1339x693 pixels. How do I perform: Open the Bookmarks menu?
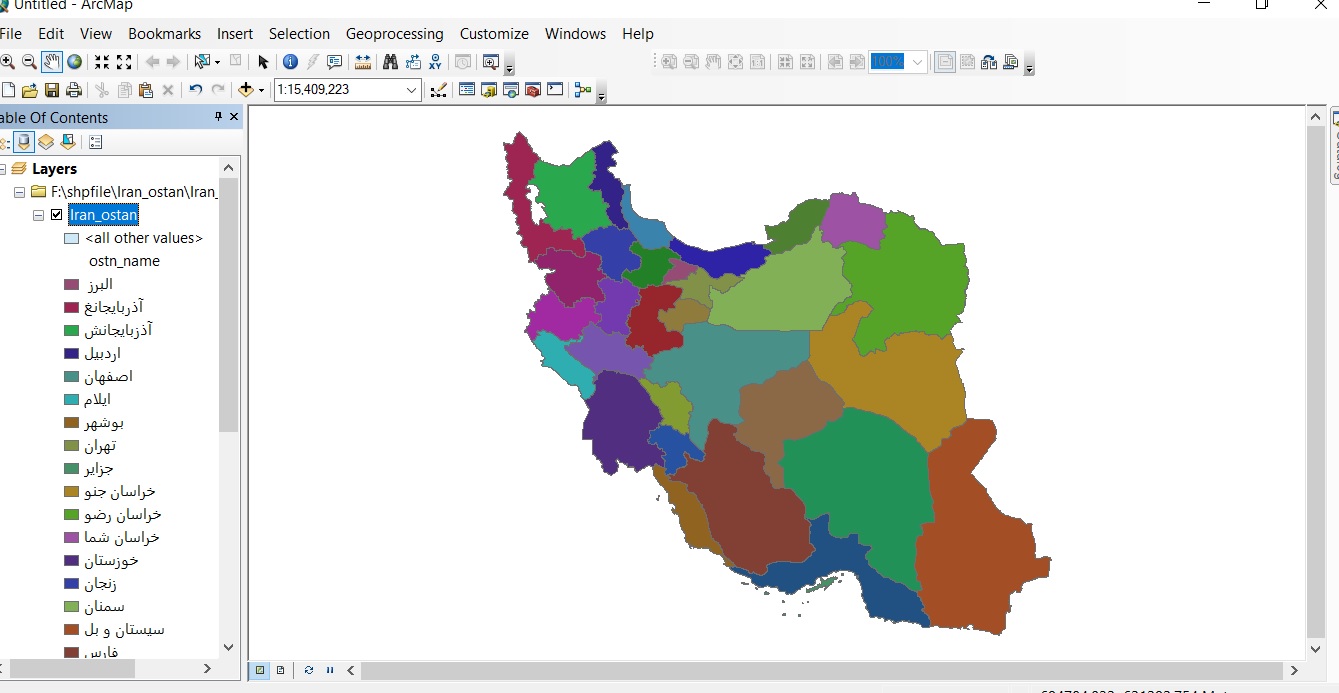[x=164, y=34]
